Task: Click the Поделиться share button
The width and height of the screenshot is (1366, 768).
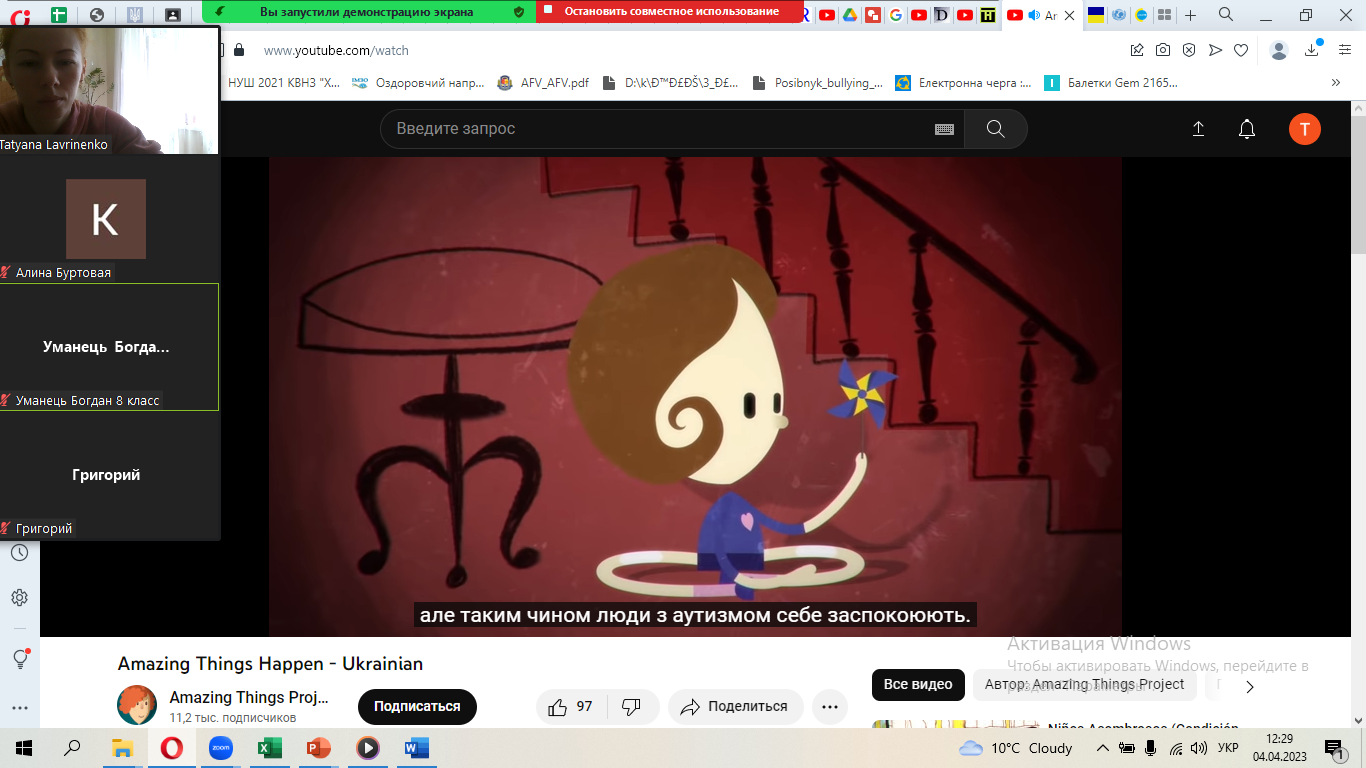Action: click(x=735, y=707)
